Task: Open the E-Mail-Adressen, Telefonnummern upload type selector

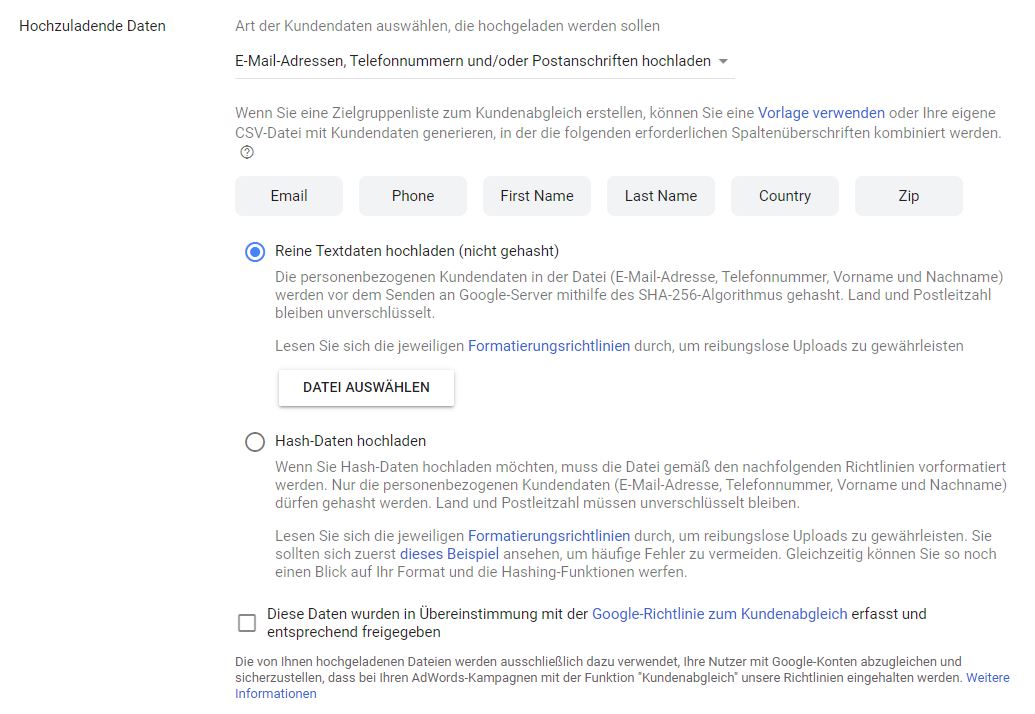Action: pyautogui.click(x=473, y=61)
